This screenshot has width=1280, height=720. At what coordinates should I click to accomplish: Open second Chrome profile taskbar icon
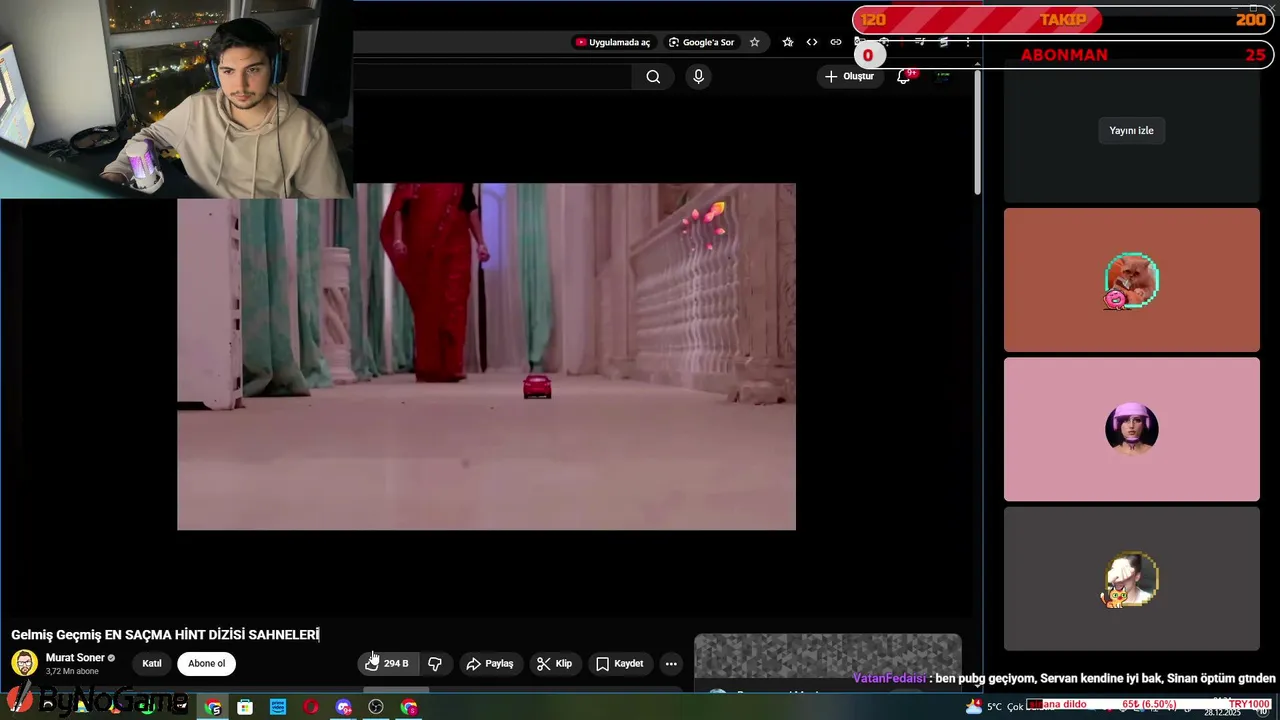pos(409,707)
